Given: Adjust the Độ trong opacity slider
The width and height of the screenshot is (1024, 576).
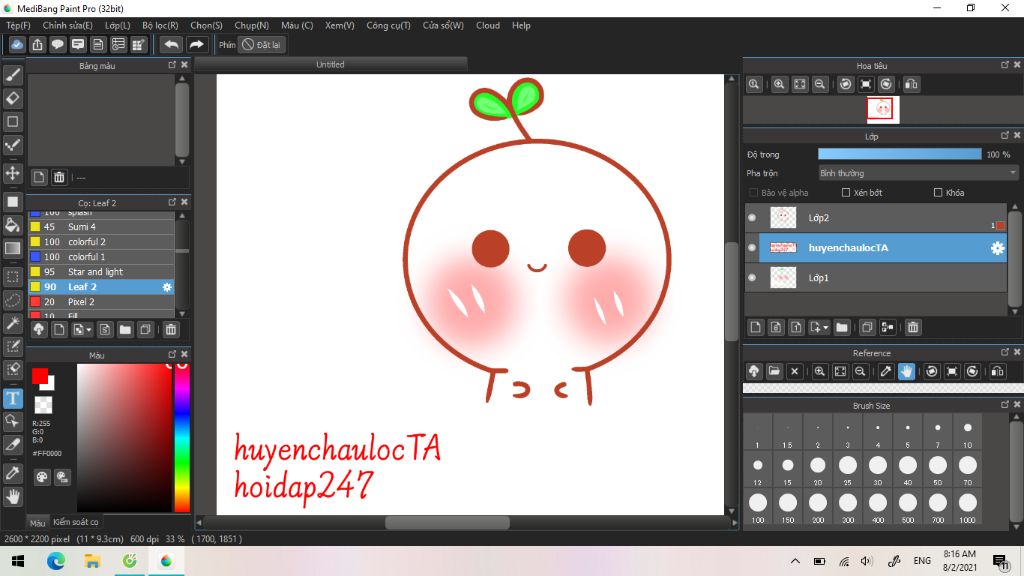Looking at the screenshot, I should coord(899,154).
